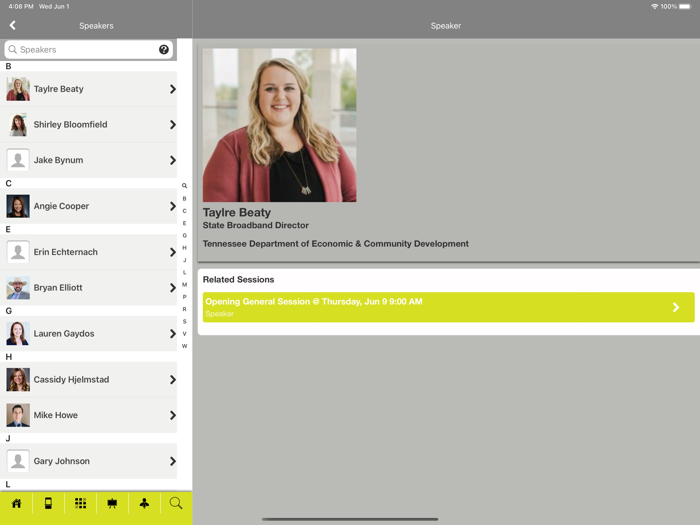Tap the chevron beside Angie Cooper

click(x=173, y=206)
